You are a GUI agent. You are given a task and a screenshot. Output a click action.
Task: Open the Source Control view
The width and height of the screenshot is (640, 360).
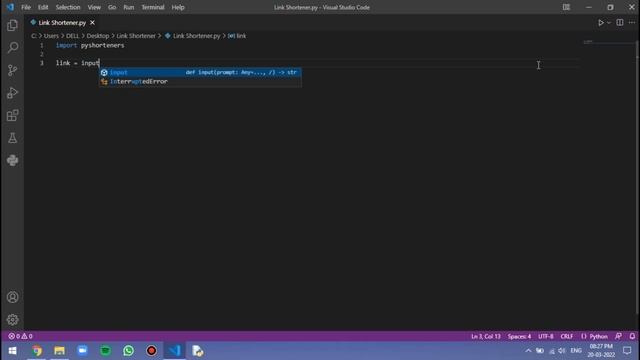pos(12,70)
